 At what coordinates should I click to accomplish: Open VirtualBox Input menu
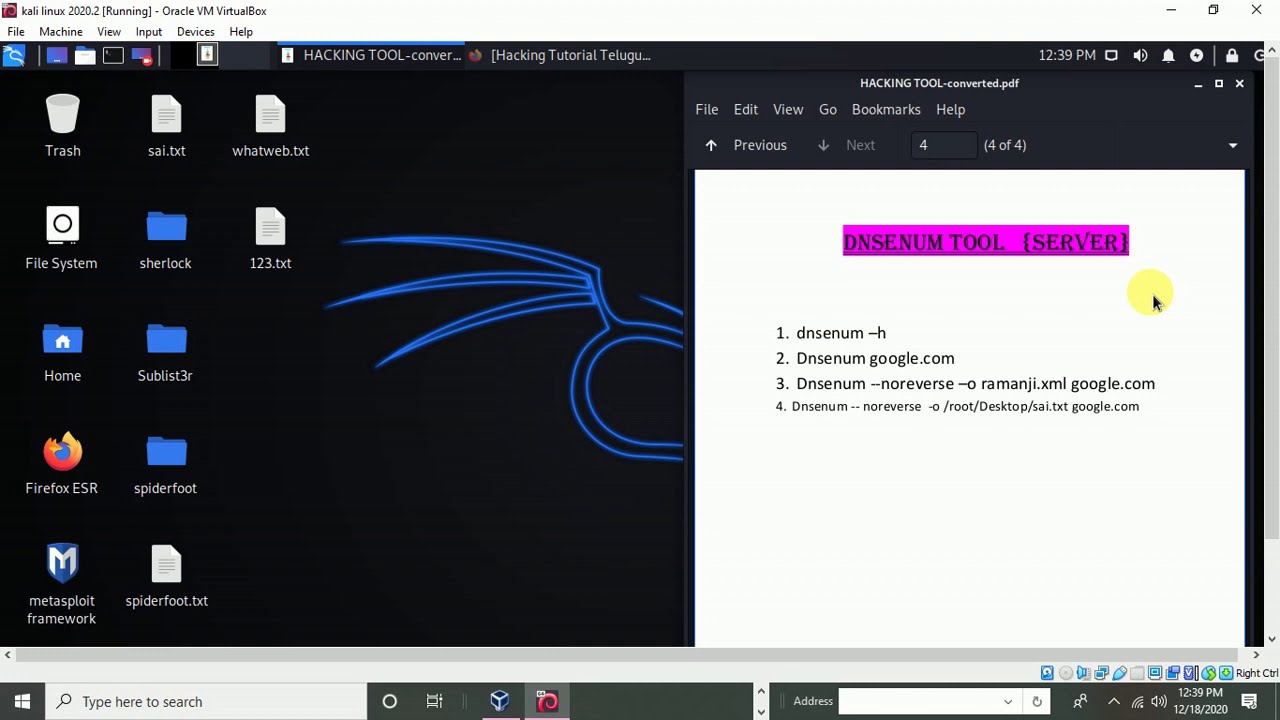point(149,32)
